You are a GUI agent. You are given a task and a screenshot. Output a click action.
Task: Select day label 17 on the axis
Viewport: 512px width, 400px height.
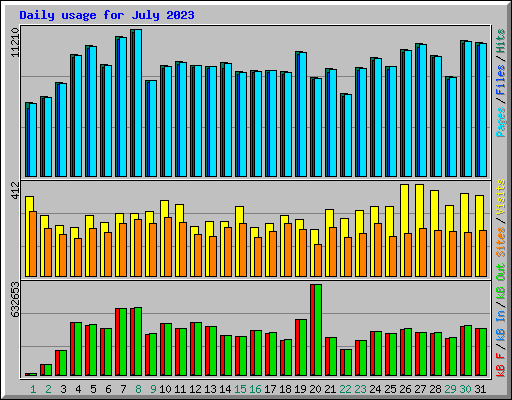coord(270,389)
